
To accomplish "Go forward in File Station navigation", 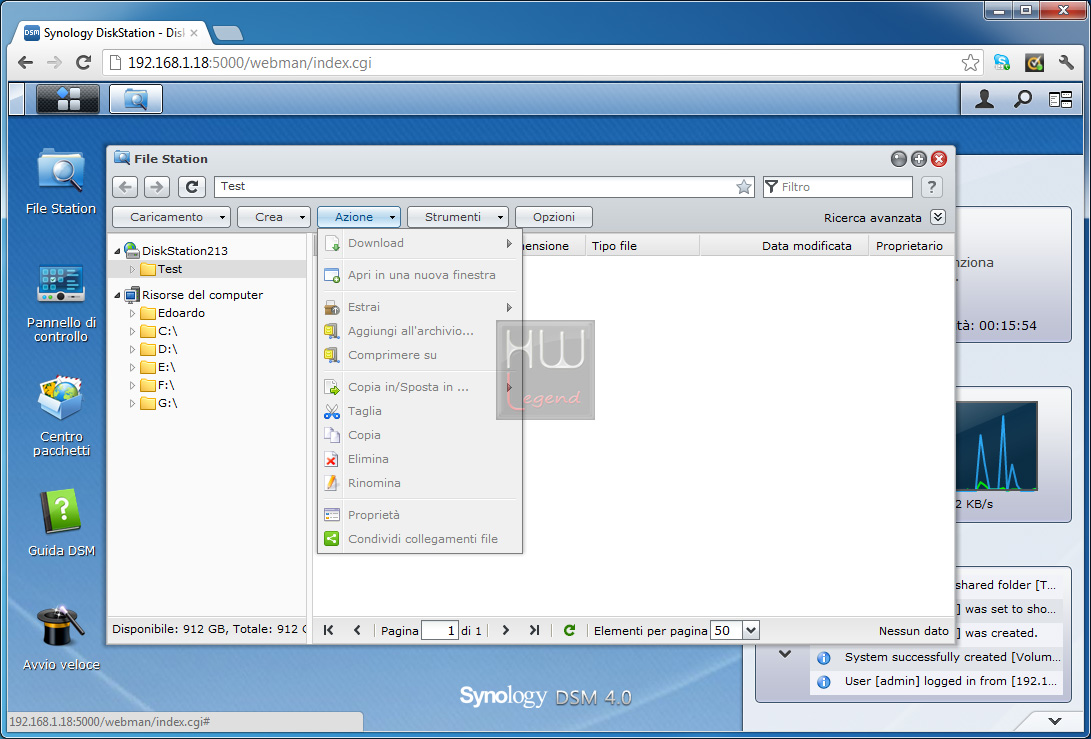I will pyautogui.click(x=157, y=186).
